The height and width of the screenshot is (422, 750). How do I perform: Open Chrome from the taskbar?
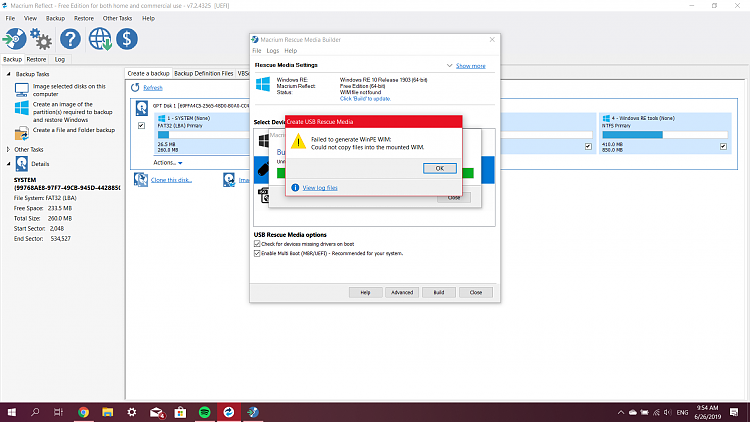tap(83, 412)
